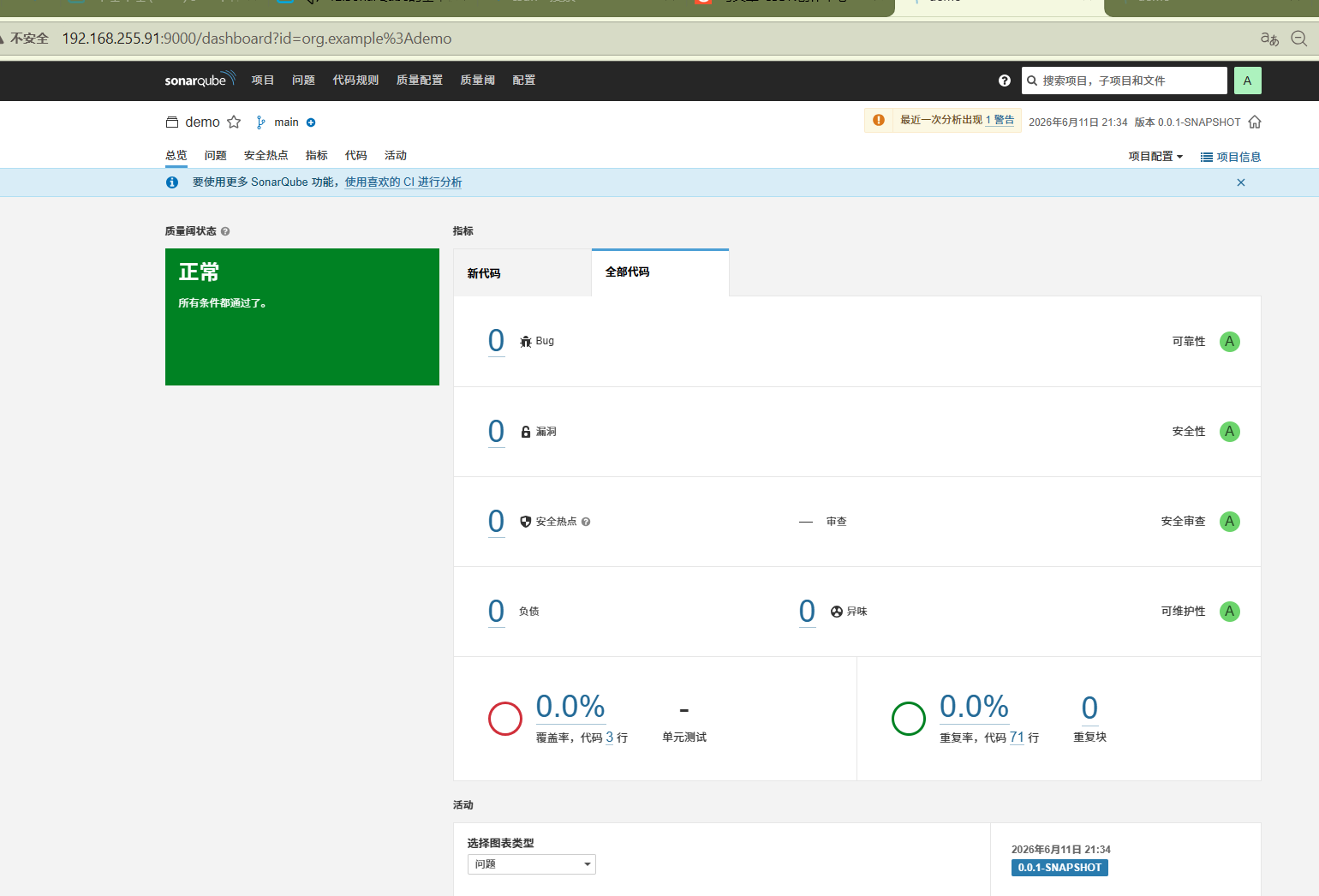This screenshot has width=1319, height=896.
Task: Open 质量配置 in top navigation
Action: pyautogui.click(x=420, y=81)
